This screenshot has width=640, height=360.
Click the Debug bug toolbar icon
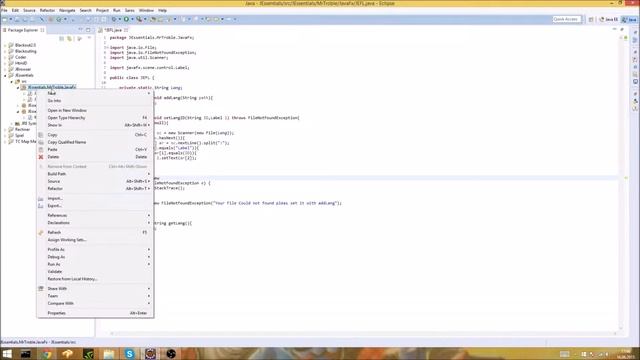(114, 19)
